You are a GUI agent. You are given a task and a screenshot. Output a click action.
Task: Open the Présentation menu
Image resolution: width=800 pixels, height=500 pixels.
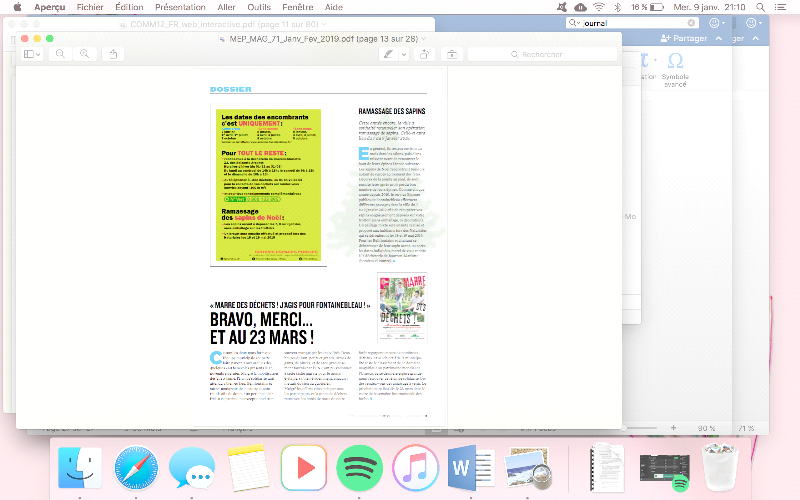[x=180, y=7]
